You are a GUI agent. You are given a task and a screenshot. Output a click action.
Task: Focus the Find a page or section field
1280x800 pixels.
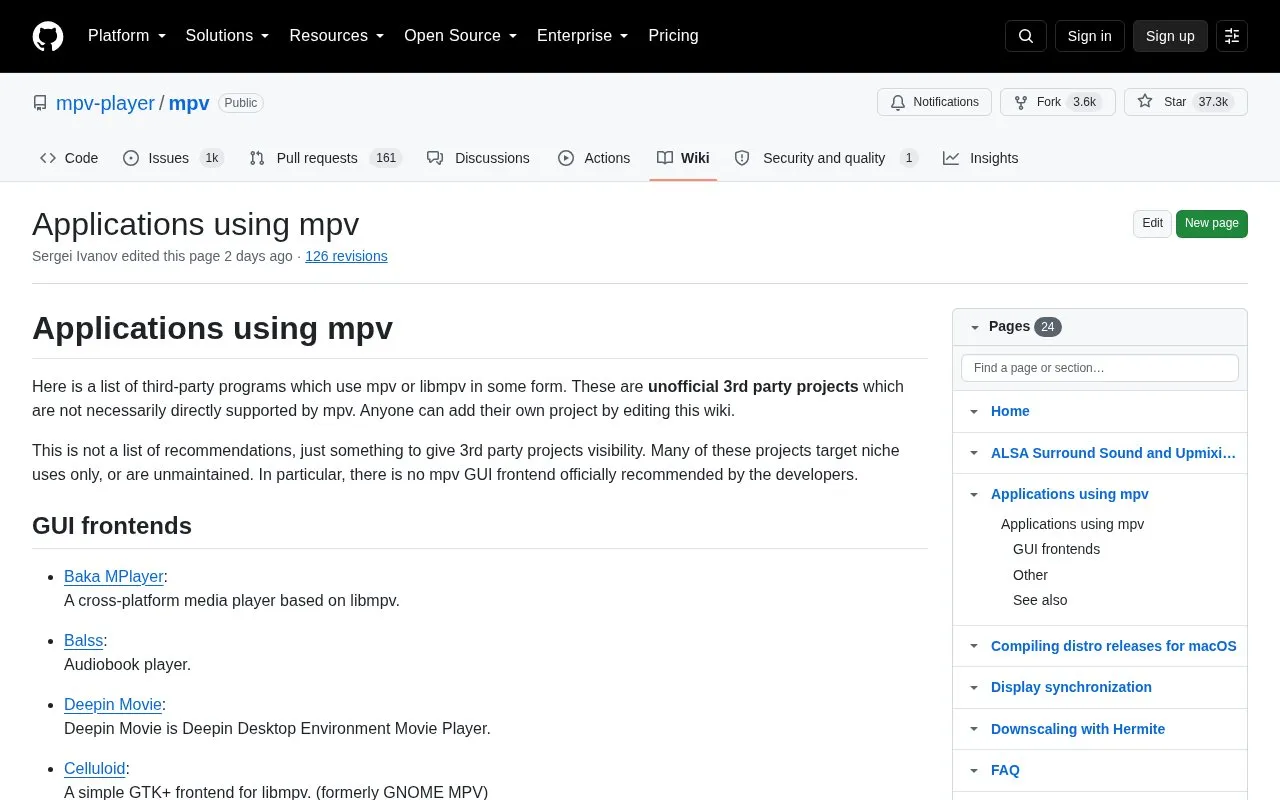point(1100,368)
